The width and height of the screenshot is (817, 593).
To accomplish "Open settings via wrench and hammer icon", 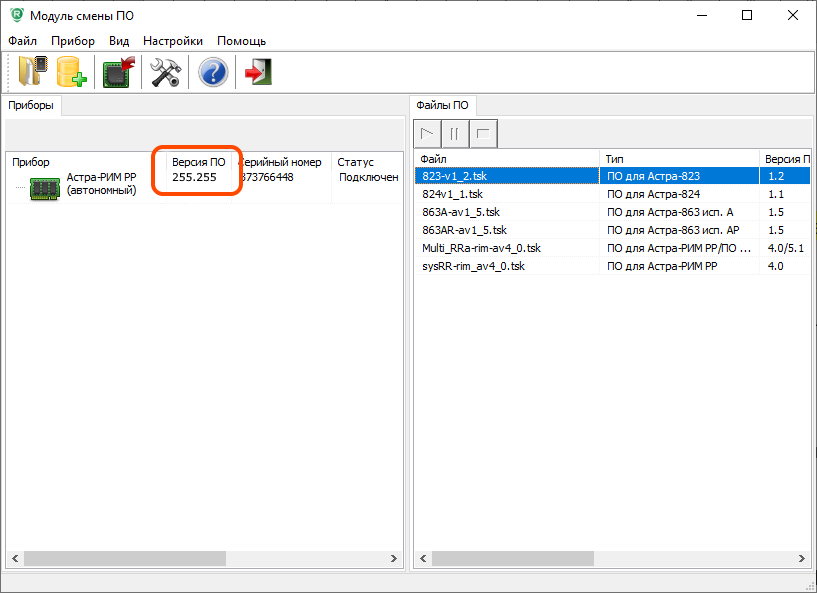I will 165,73.
